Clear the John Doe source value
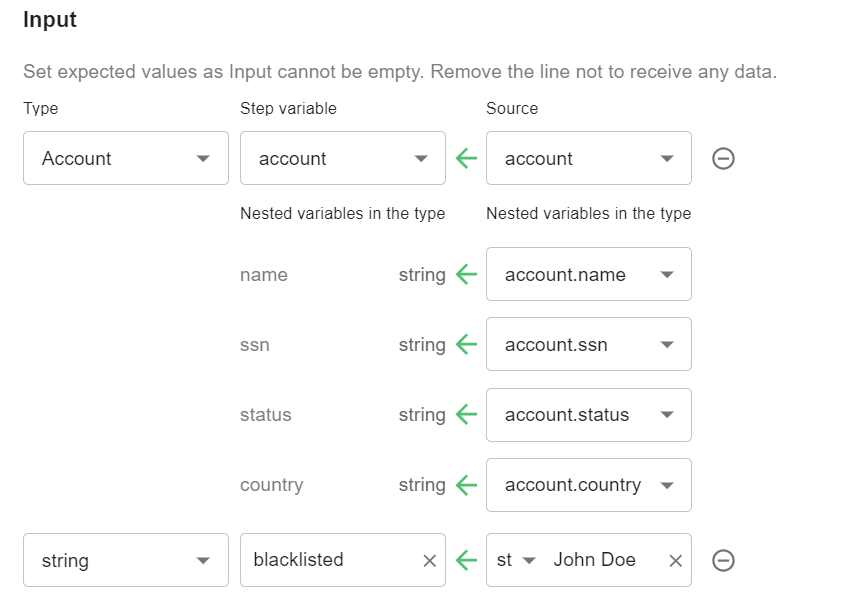 pyautogui.click(x=675, y=561)
